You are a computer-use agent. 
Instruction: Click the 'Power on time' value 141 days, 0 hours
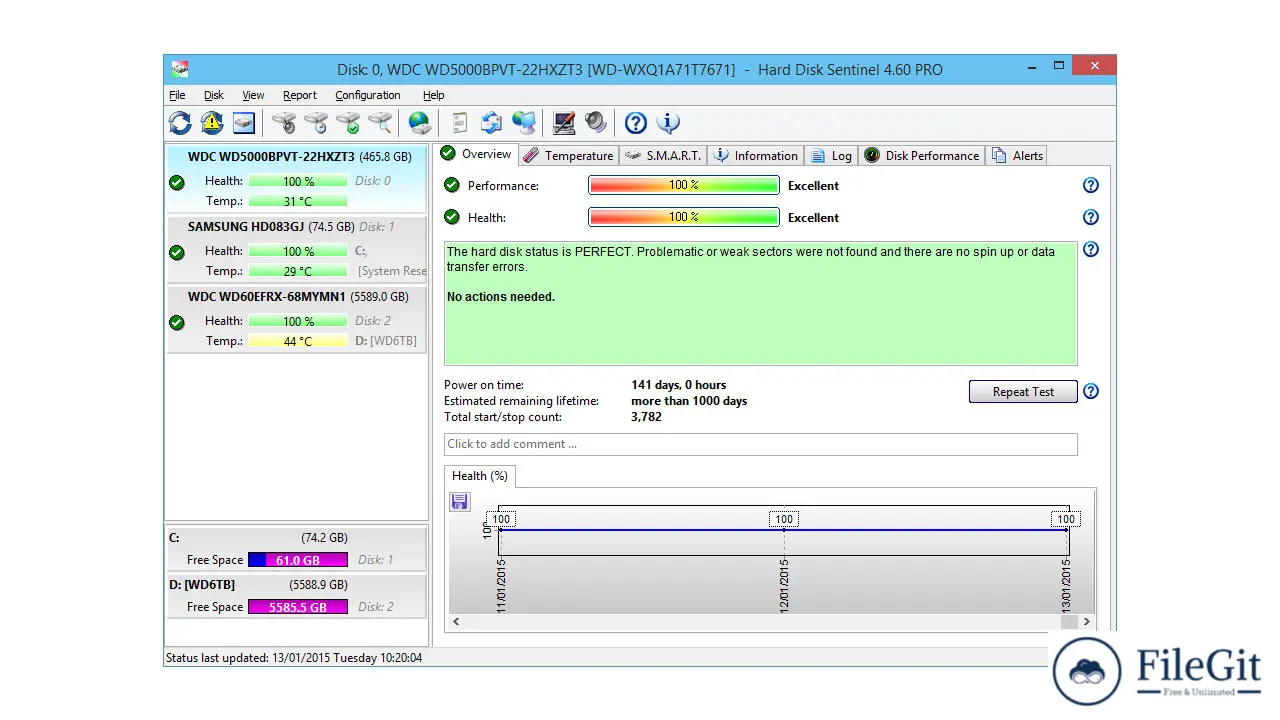click(679, 385)
